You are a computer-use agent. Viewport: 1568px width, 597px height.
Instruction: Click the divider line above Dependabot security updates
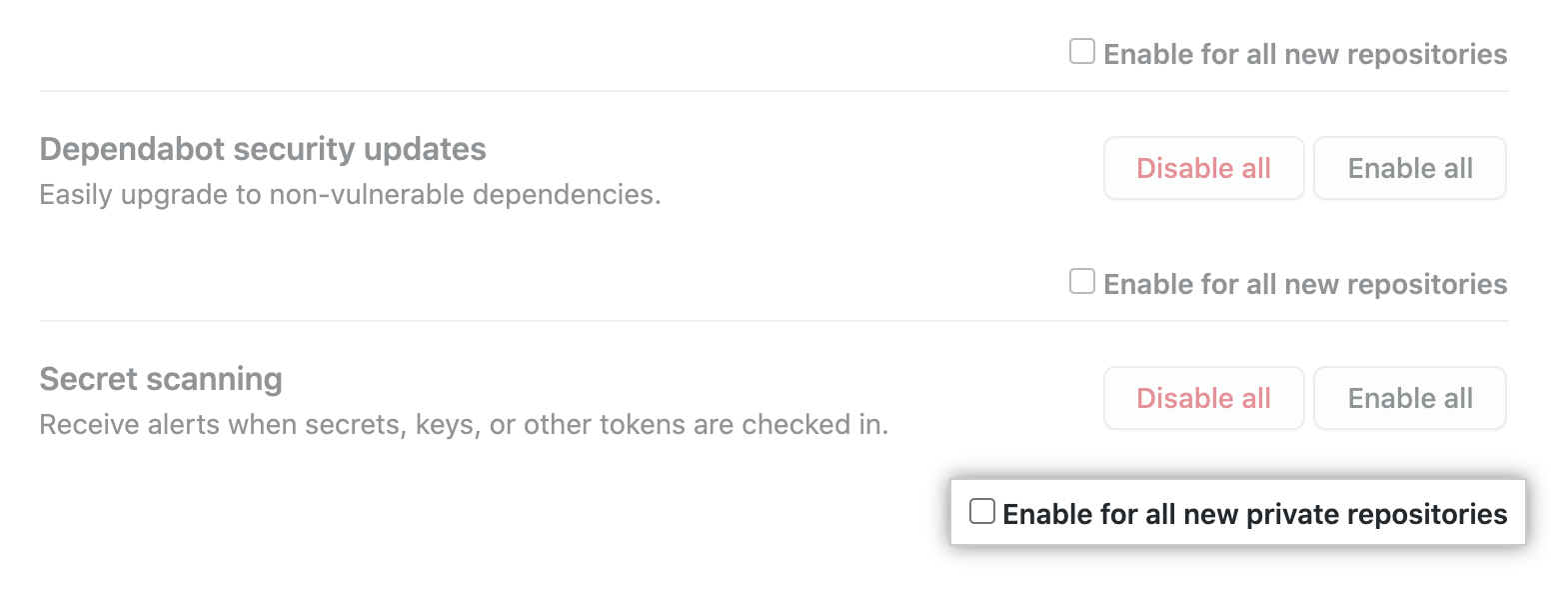774,91
